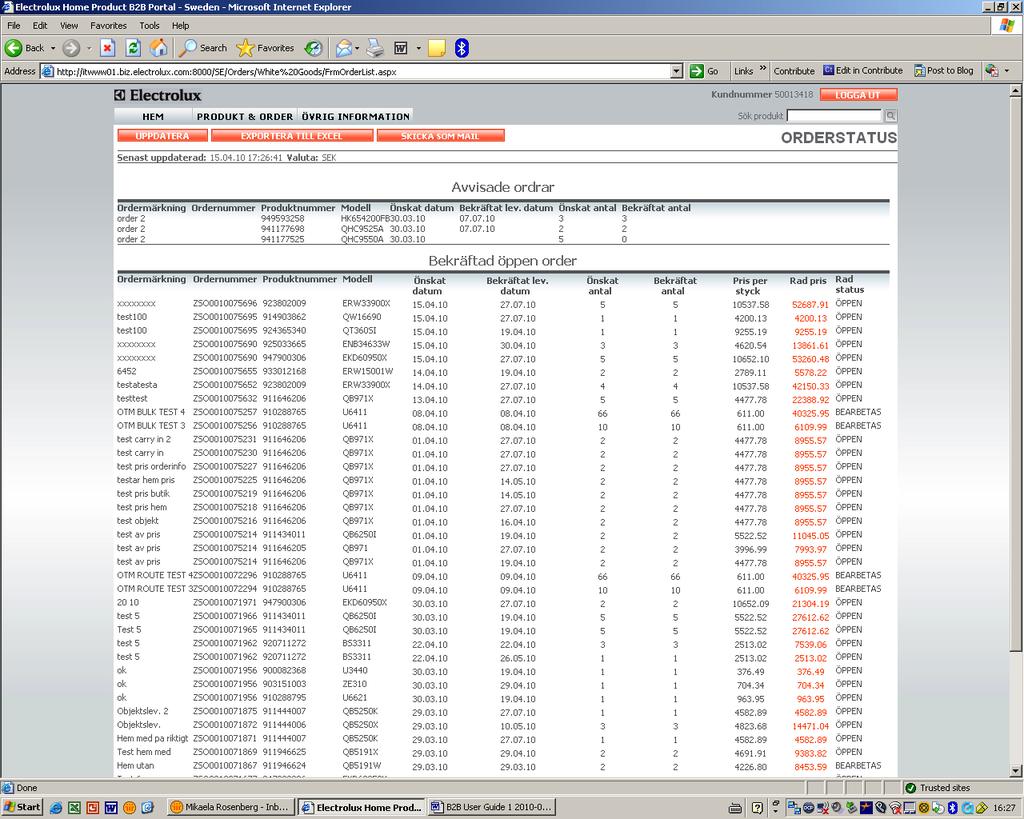Open PowerPoint quick launch icon
Image resolution: width=1024 pixels, height=819 pixels.
(x=93, y=807)
